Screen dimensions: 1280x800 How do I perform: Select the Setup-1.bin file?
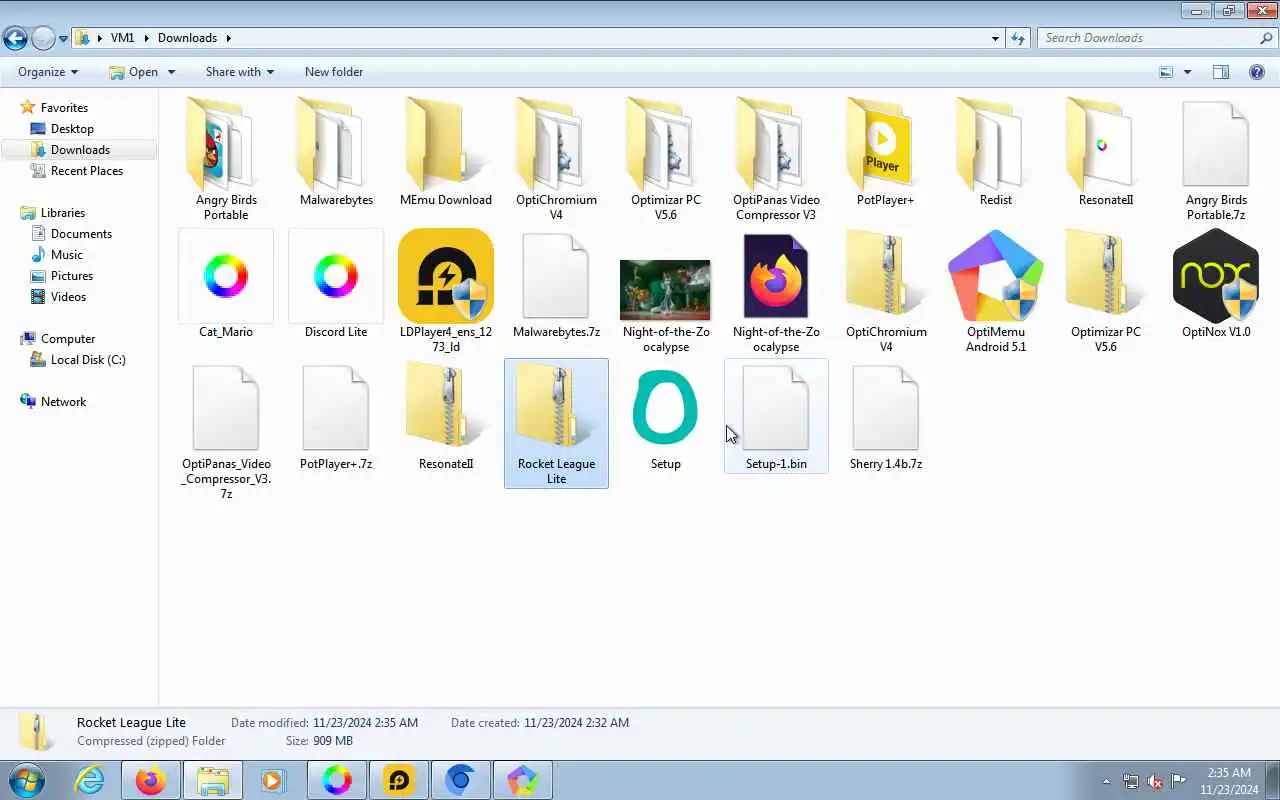(x=776, y=417)
